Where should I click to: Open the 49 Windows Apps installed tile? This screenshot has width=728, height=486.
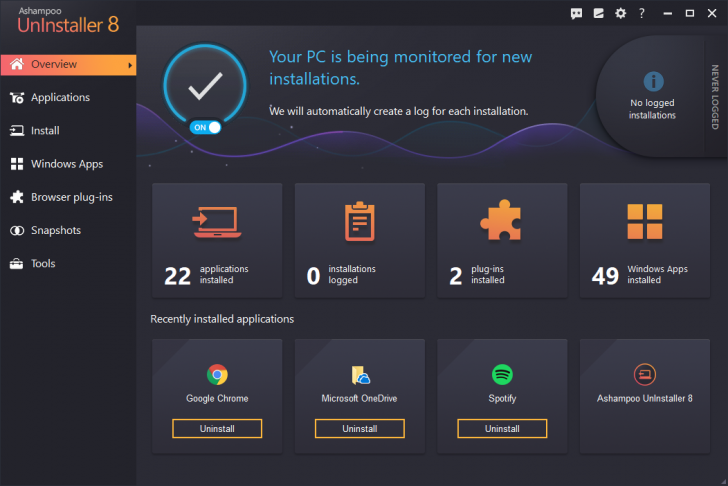(644, 240)
